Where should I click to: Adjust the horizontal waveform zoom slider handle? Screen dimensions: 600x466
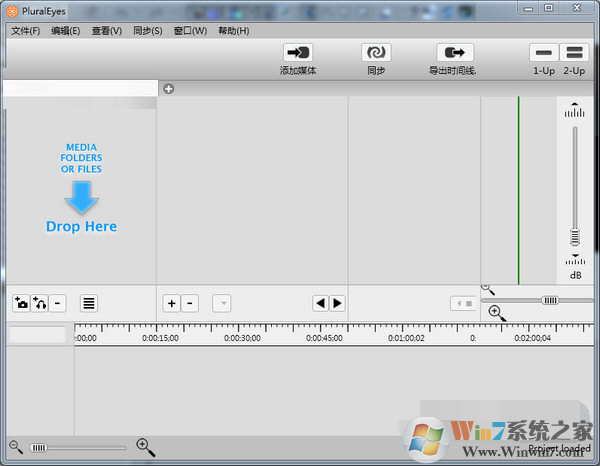point(550,300)
